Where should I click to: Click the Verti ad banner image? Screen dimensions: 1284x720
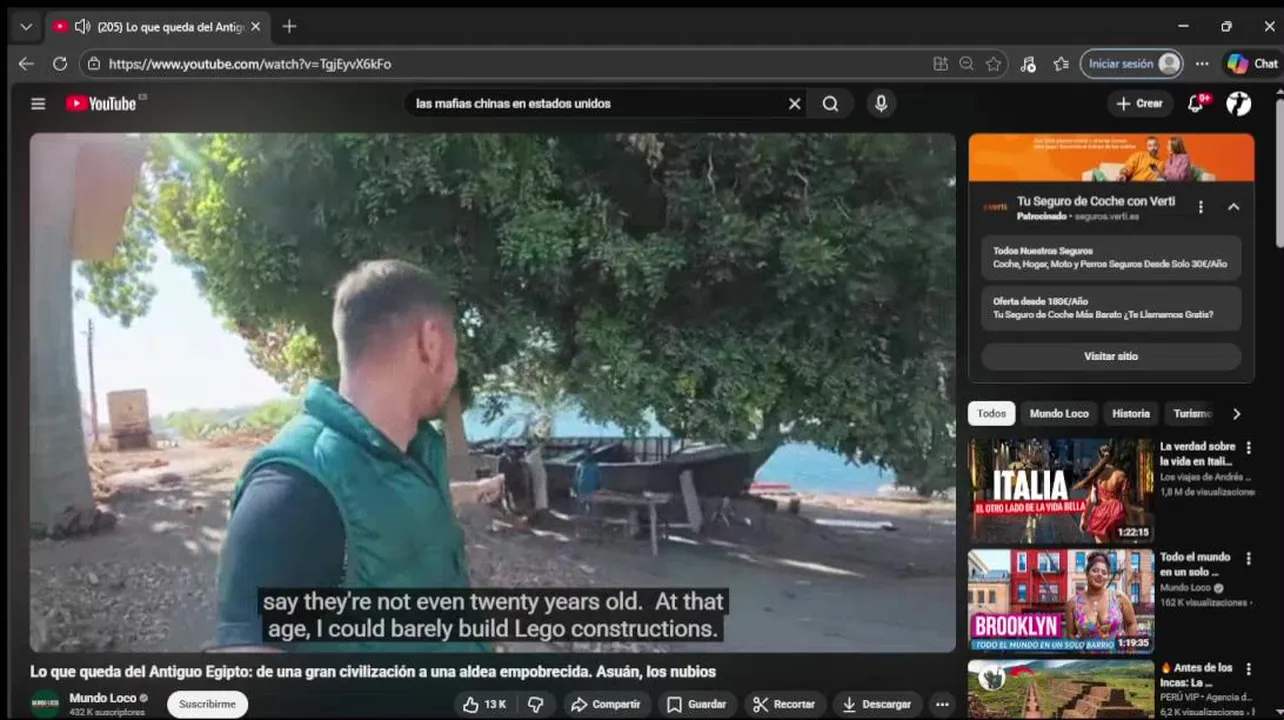point(1111,158)
